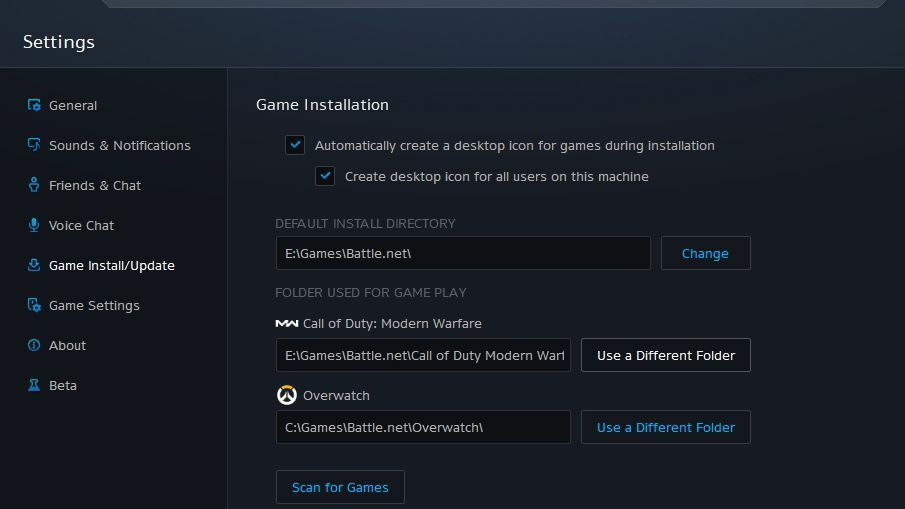Click the General settings icon
The height and width of the screenshot is (509, 905).
coord(34,105)
